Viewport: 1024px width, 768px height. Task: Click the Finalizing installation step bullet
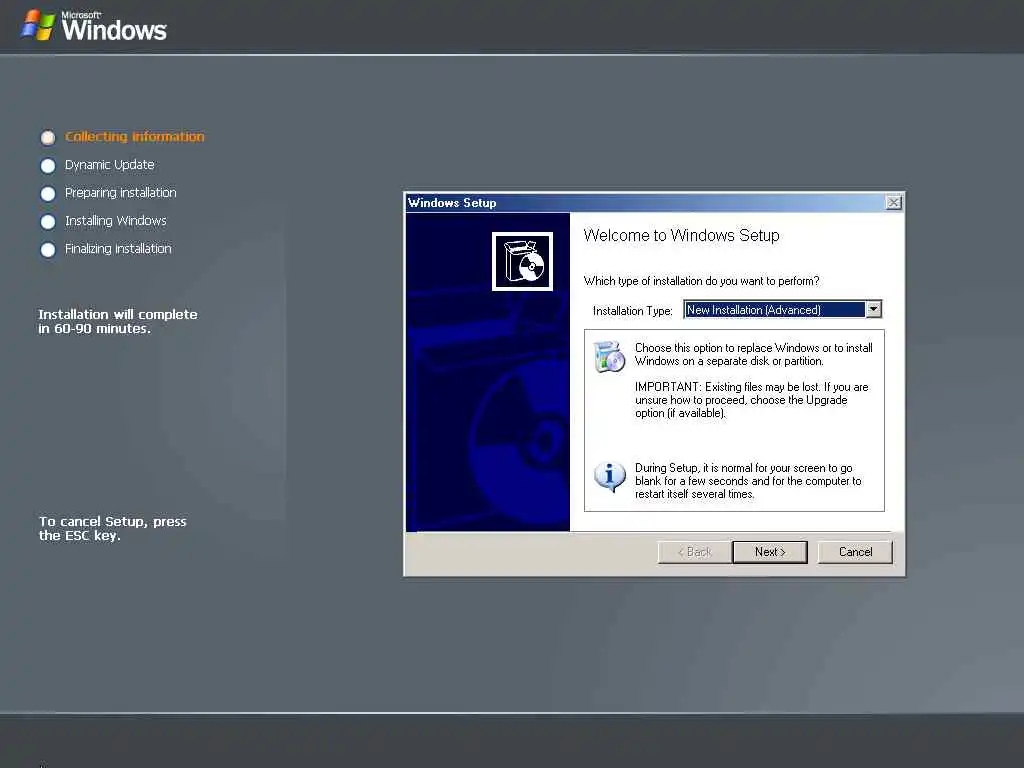pyautogui.click(x=48, y=250)
